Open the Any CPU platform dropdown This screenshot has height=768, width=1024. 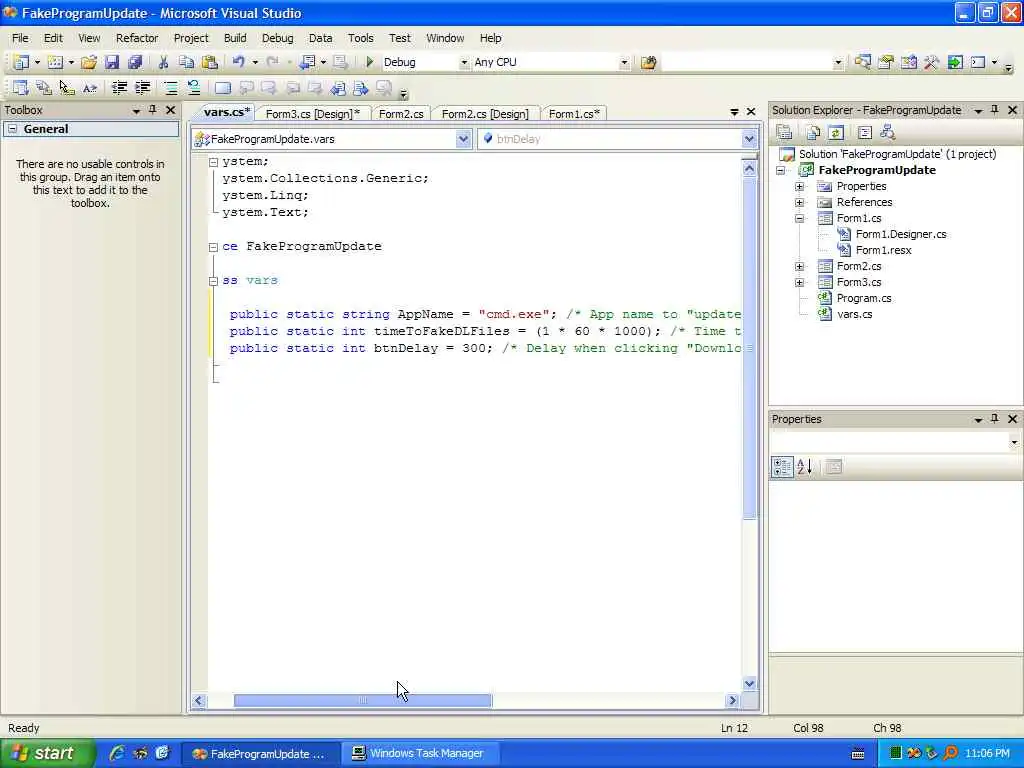click(624, 62)
